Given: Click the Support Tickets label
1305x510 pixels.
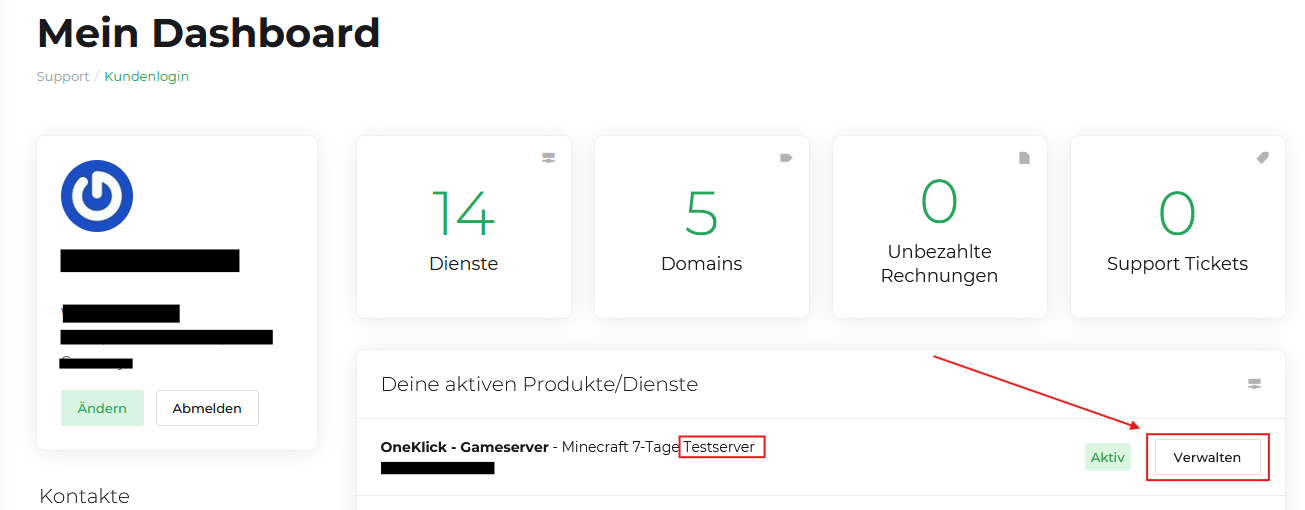Looking at the screenshot, I should [x=1177, y=264].
